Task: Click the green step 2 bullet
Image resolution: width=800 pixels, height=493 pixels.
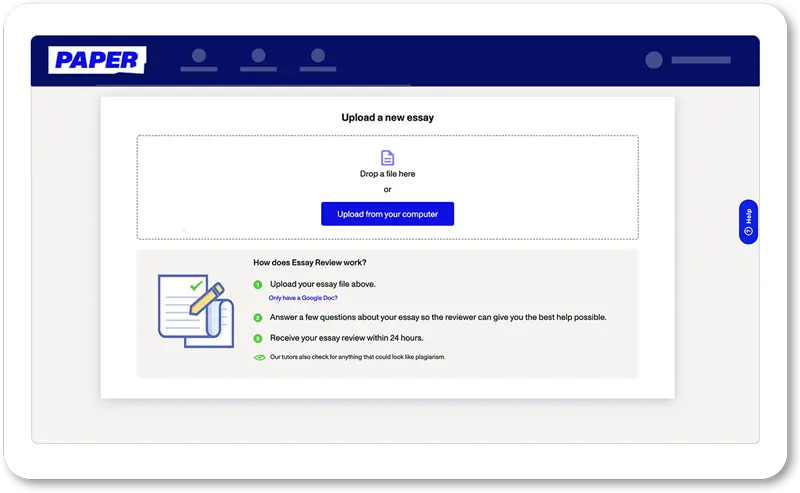Action: [x=258, y=317]
